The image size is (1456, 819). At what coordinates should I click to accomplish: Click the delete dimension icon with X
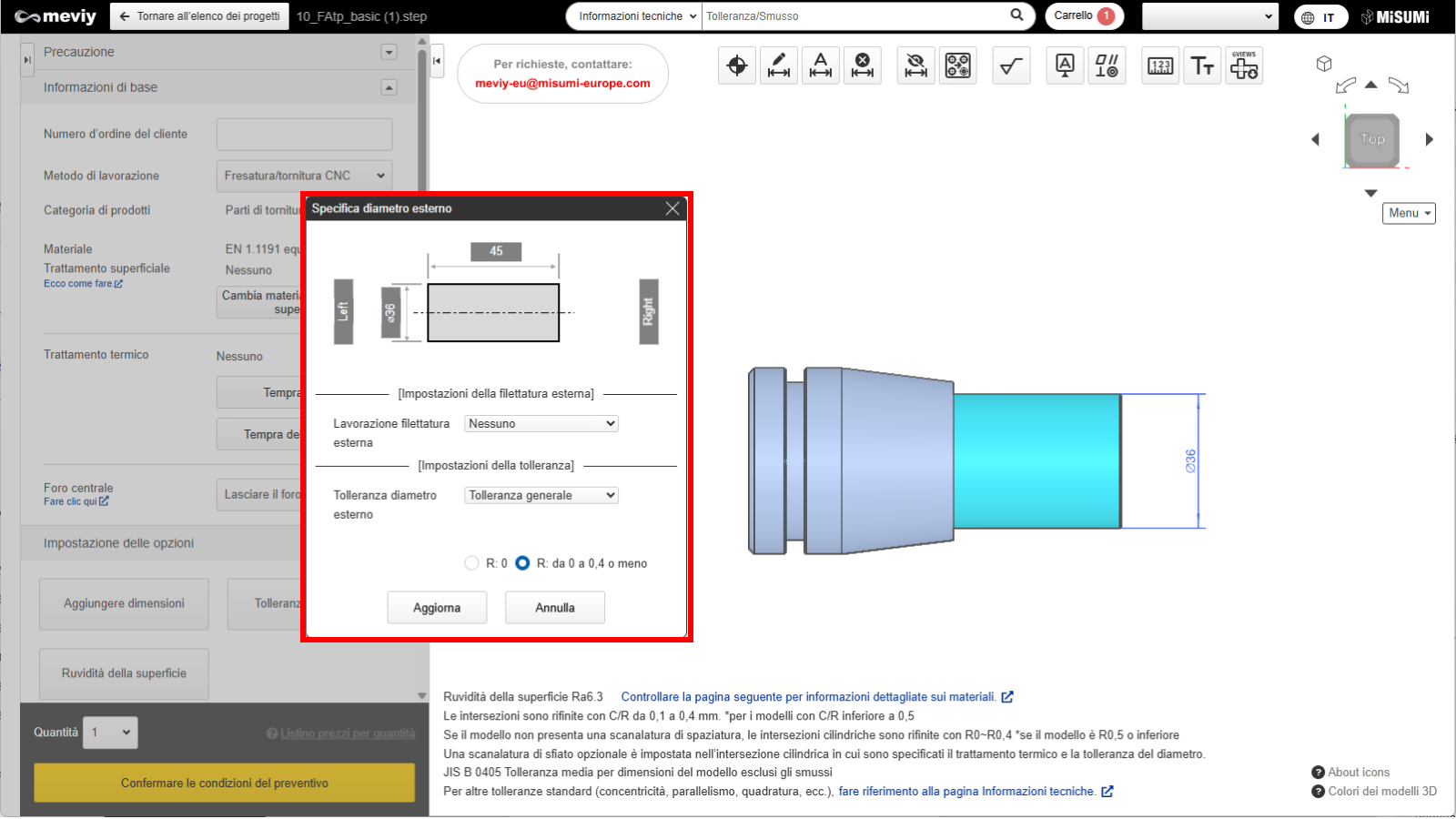[863, 66]
